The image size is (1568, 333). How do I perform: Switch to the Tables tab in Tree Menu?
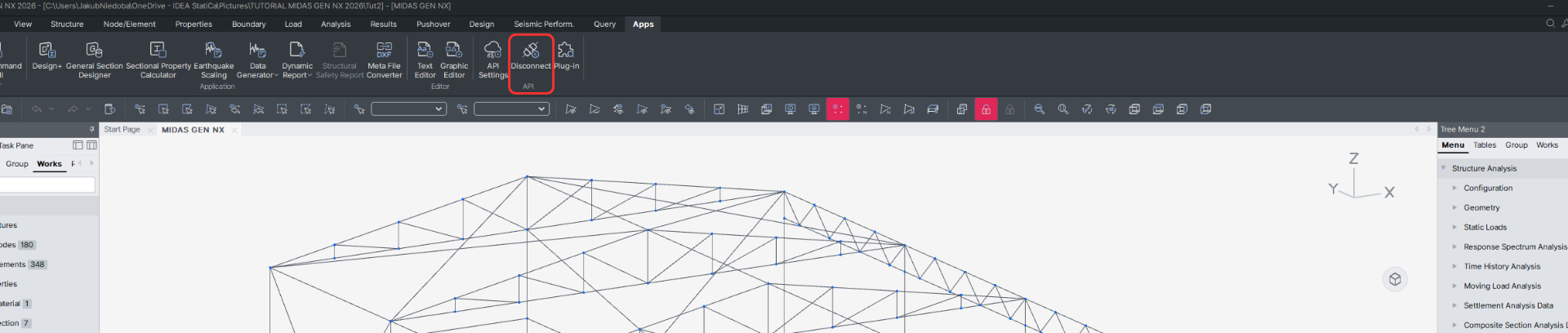tap(1484, 145)
